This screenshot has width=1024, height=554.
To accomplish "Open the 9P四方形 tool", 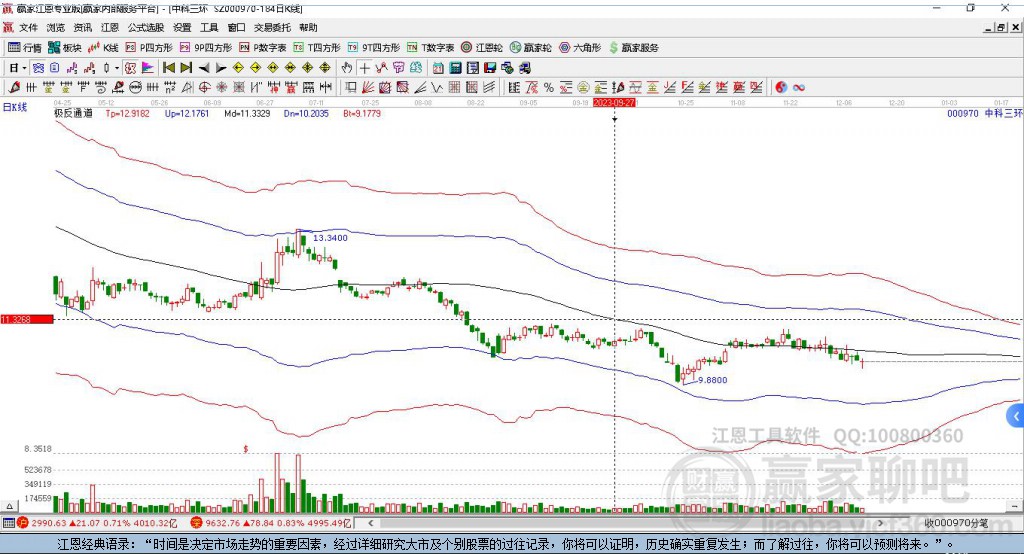I will point(206,48).
